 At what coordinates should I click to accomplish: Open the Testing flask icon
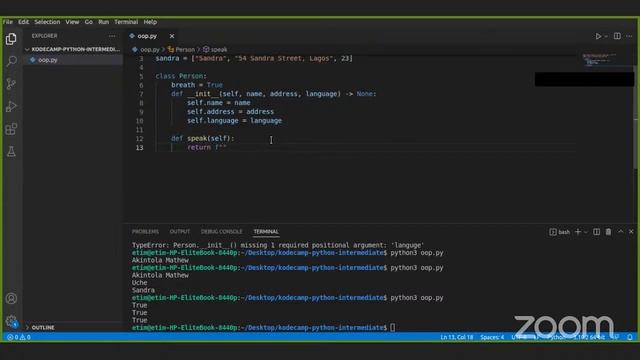click(x=11, y=151)
